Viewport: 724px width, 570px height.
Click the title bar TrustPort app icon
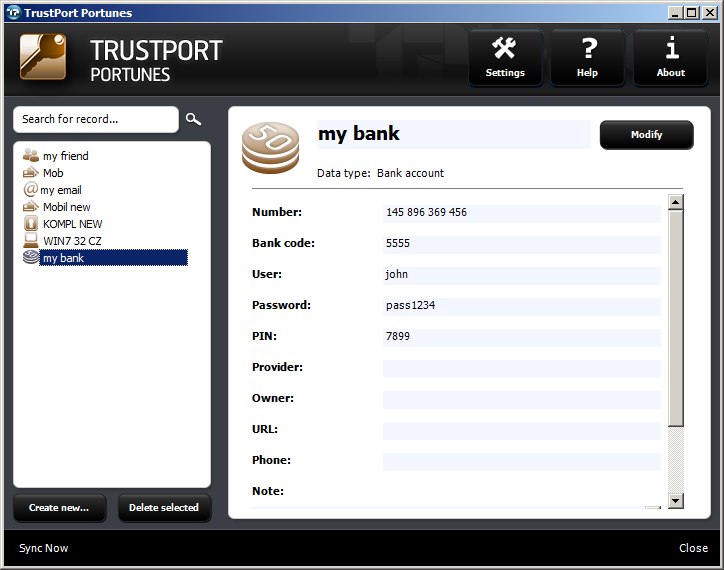click(x=14, y=12)
